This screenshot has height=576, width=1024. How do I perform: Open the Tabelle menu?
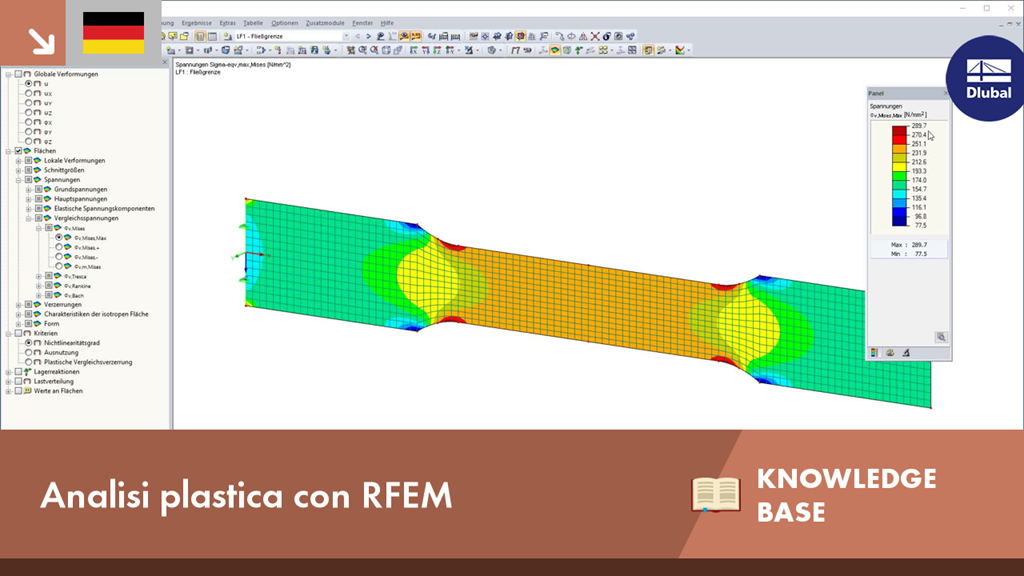coord(253,23)
